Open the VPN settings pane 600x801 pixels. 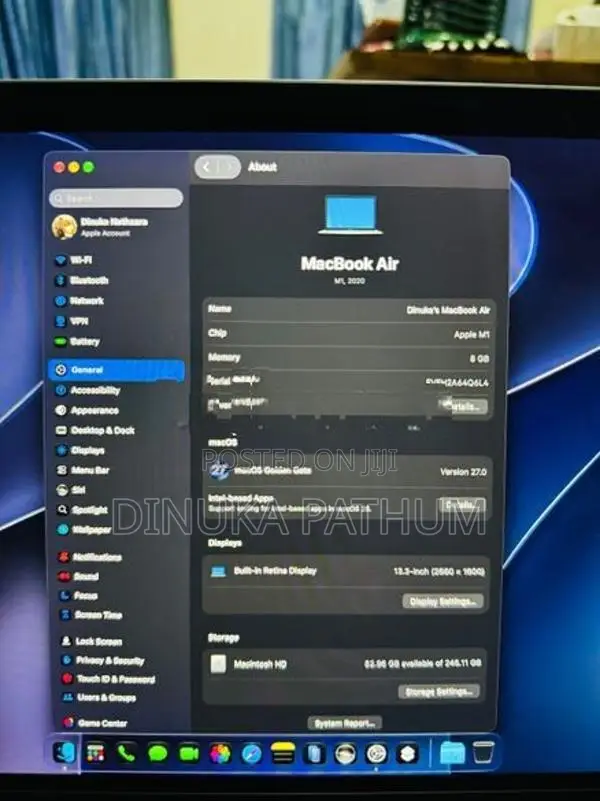[72, 321]
